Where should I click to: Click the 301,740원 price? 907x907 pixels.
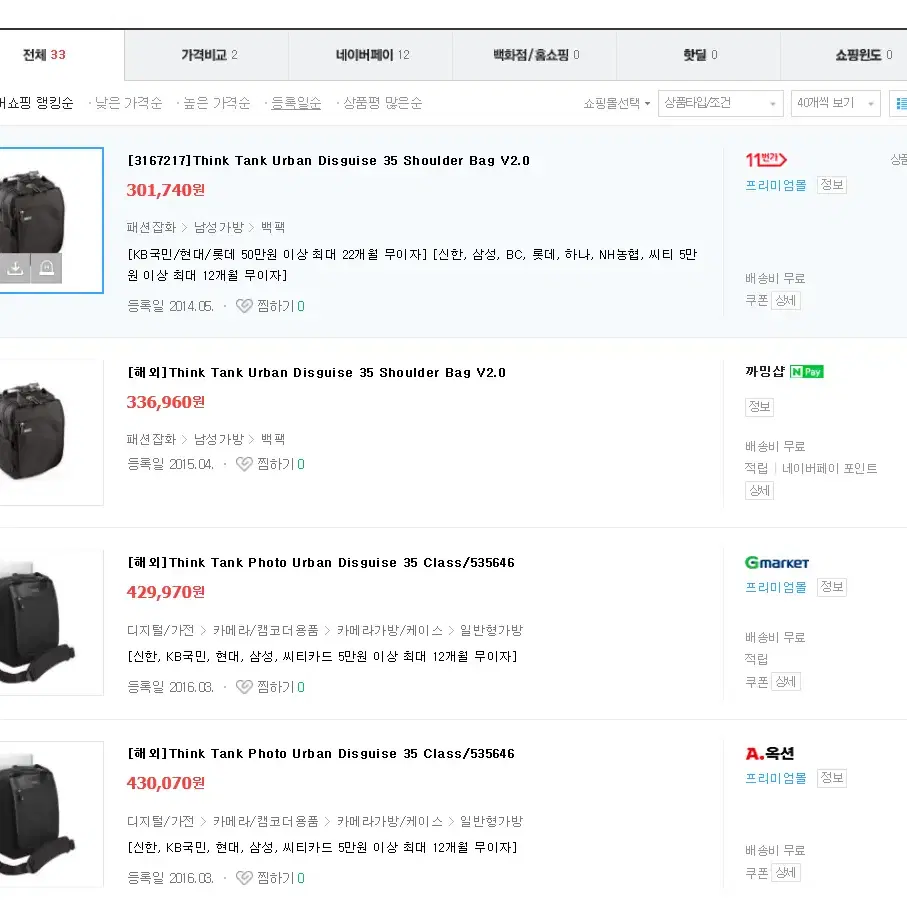coord(165,190)
